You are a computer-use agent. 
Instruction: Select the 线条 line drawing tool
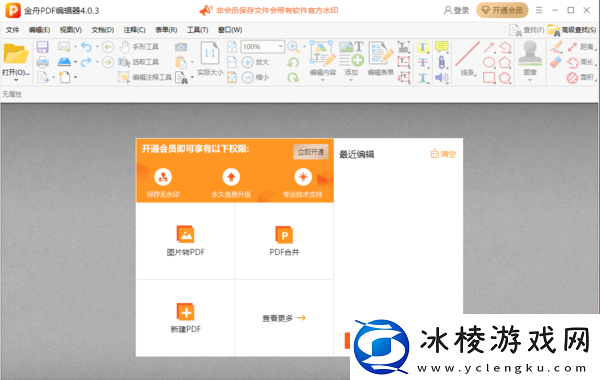tap(468, 59)
